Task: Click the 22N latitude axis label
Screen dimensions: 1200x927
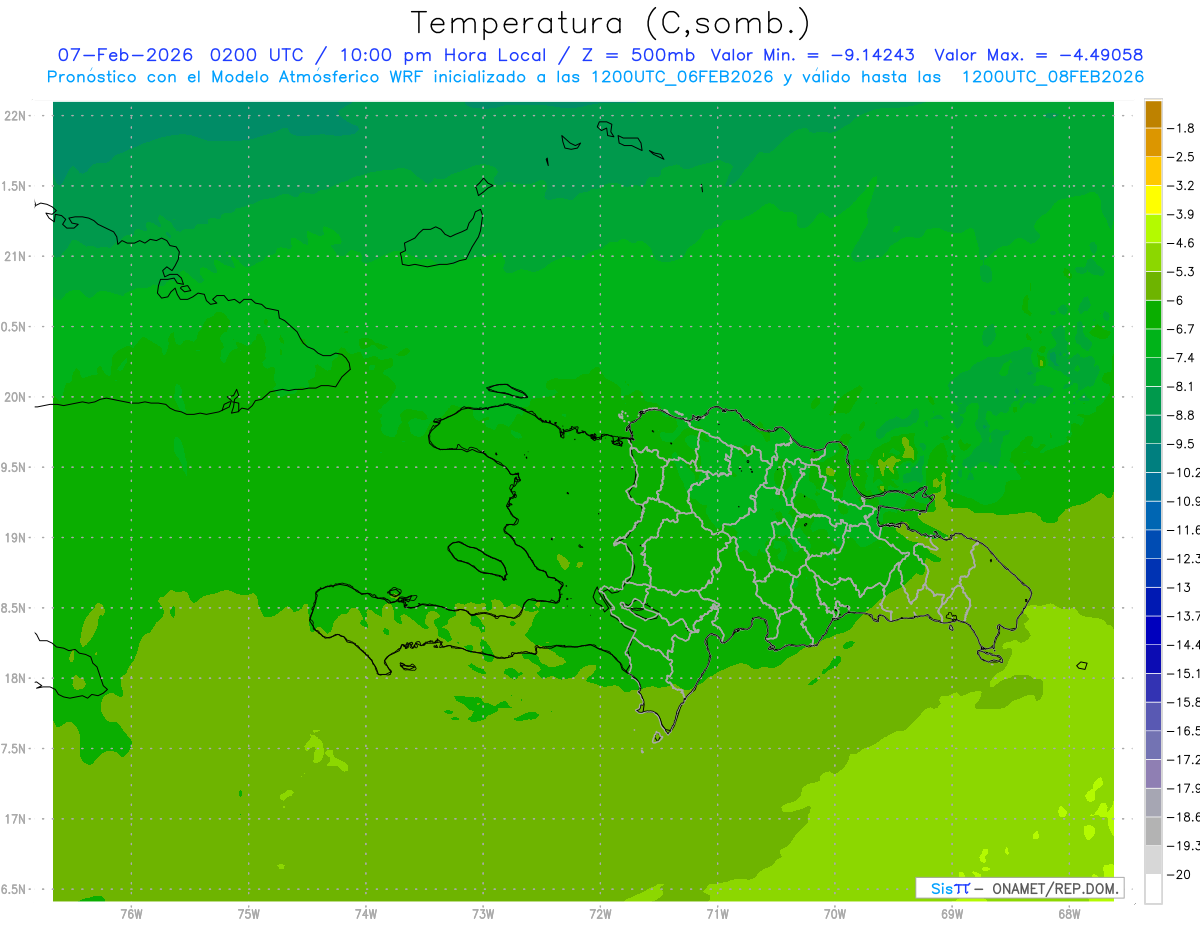Action: coord(14,116)
